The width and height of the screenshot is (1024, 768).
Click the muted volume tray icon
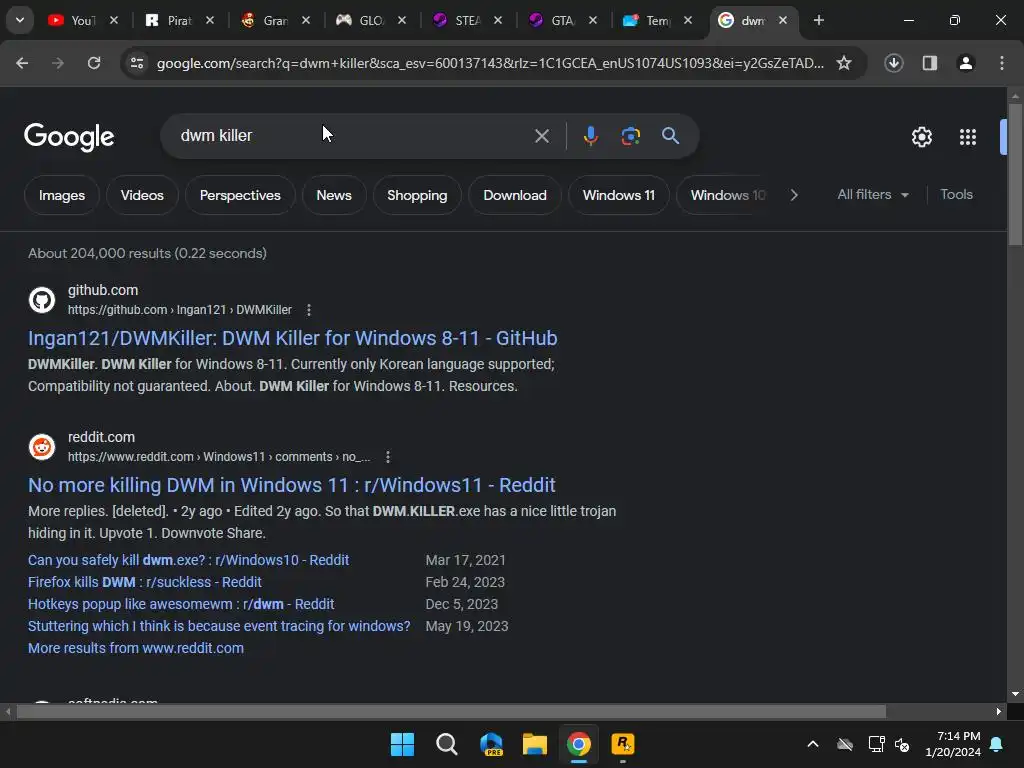click(902, 744)
